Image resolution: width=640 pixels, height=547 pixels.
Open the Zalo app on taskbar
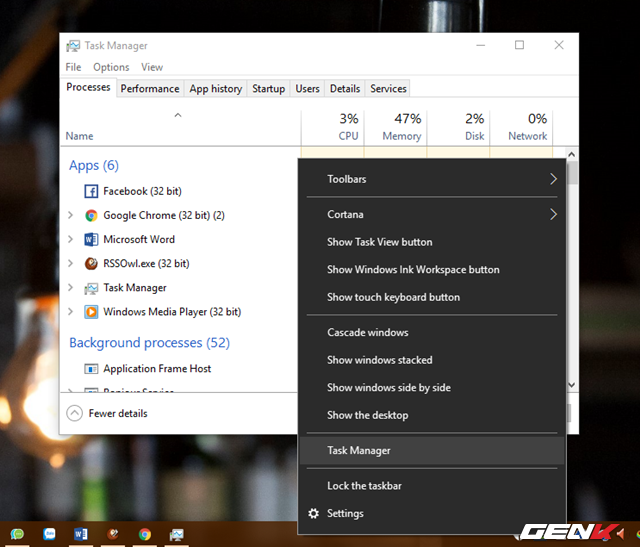tap(49, 534)
